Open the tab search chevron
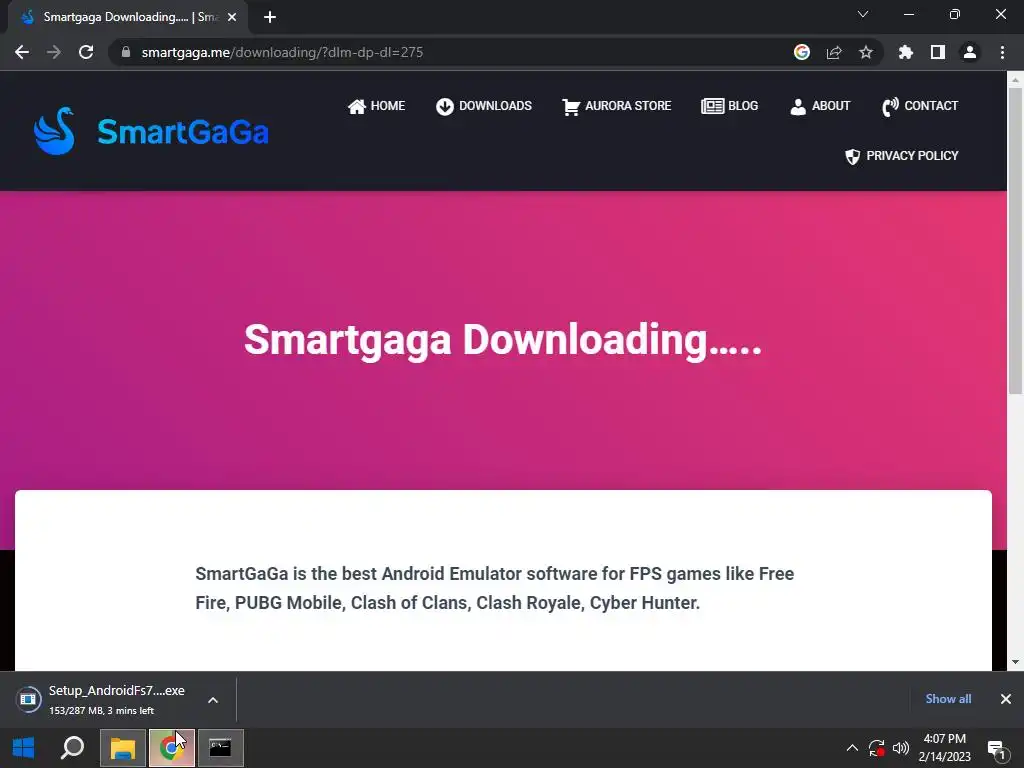Viewport: 1024px width, 768px height. (x=863, y=14)
